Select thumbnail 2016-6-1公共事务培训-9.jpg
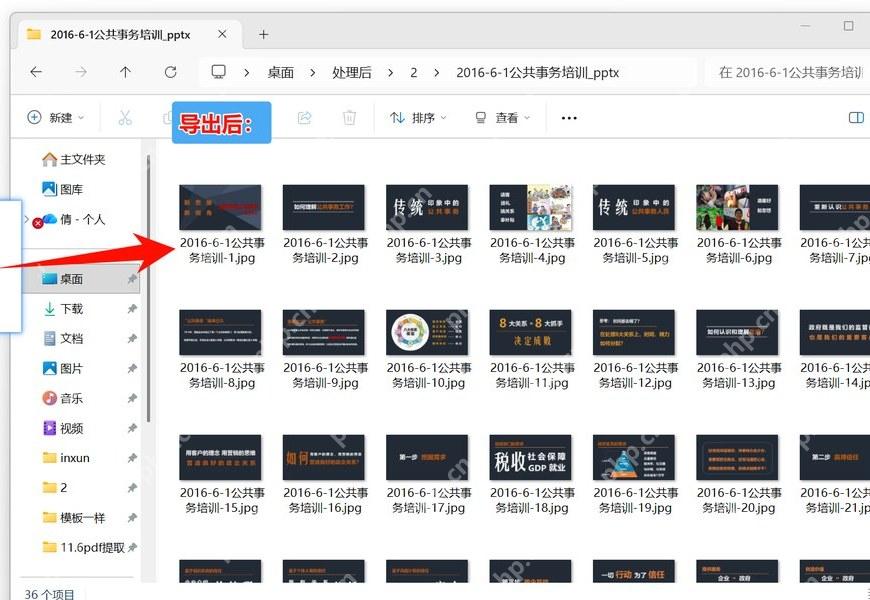The width and height of the screenshot is (870, 600). 323,332
